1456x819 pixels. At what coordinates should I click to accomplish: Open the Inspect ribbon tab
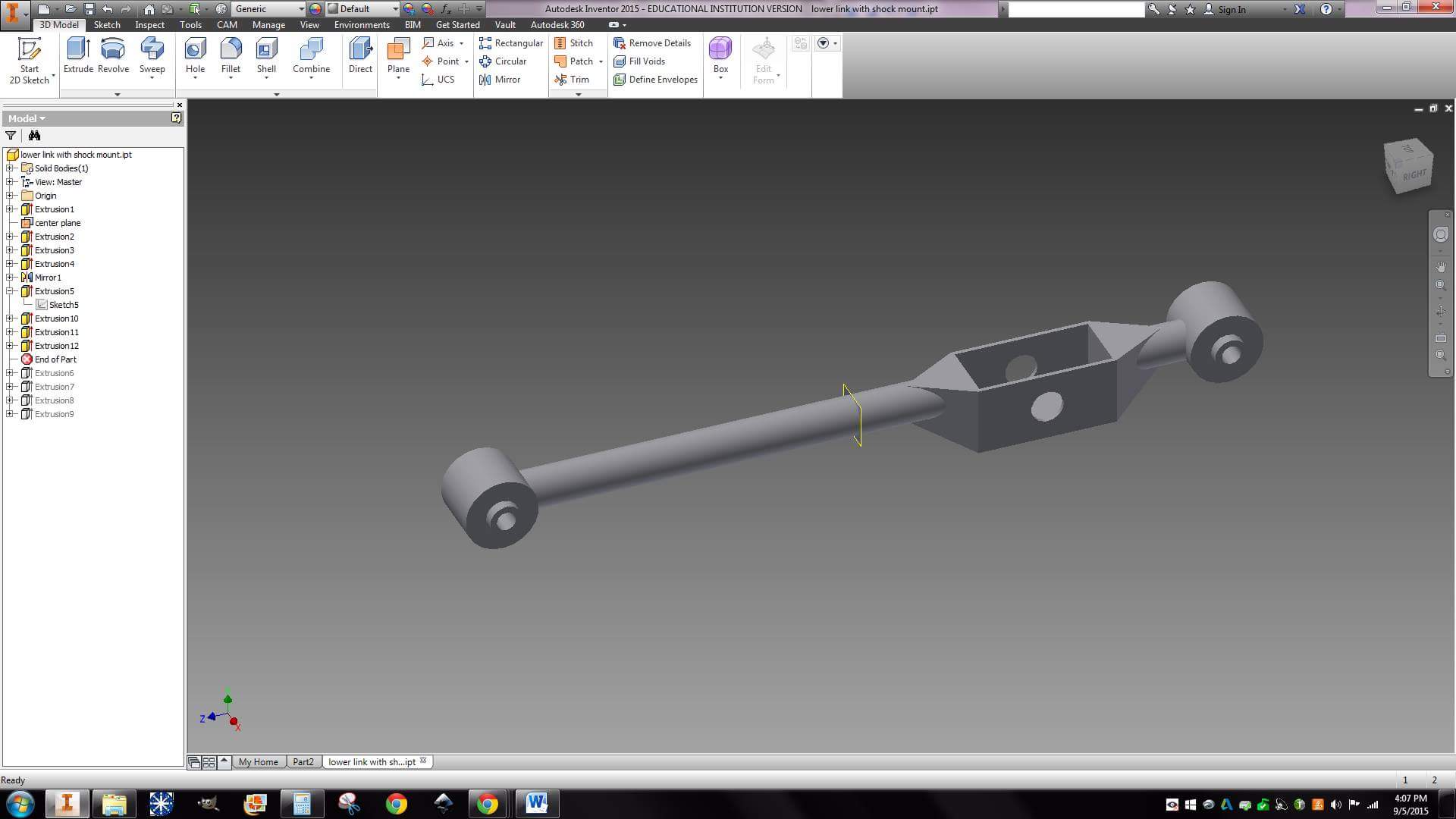(149, 25)
